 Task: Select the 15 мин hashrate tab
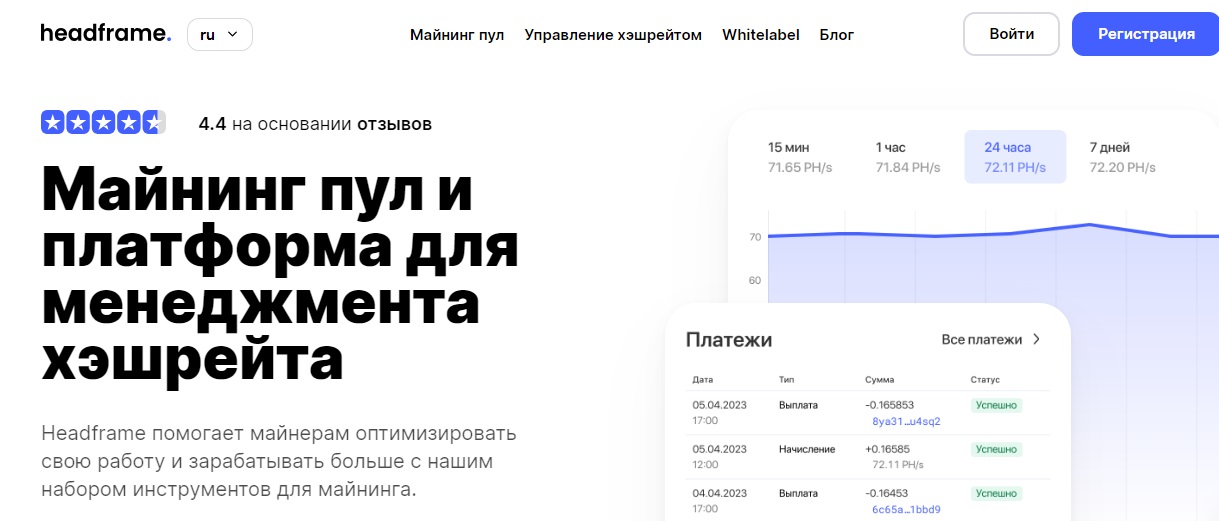coord(802,157)
